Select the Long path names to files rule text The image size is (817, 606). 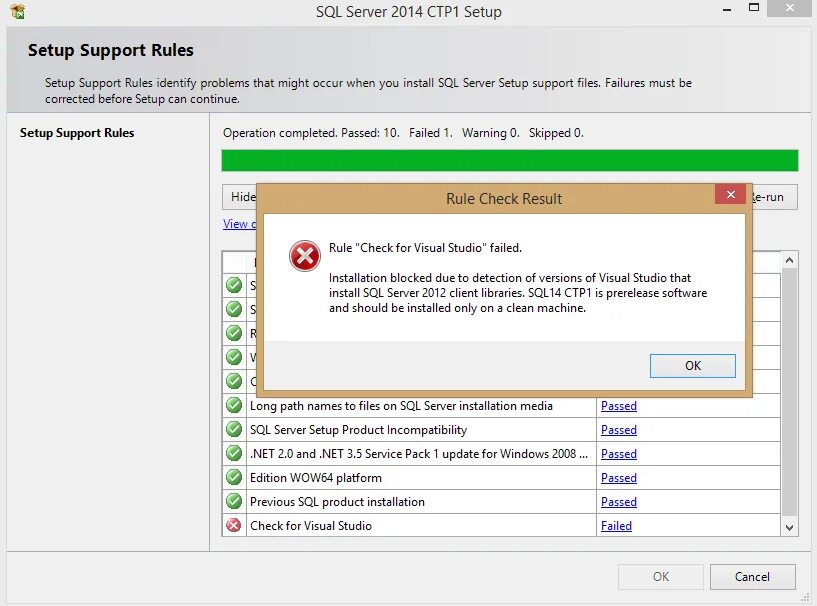(x=401, y=406)
